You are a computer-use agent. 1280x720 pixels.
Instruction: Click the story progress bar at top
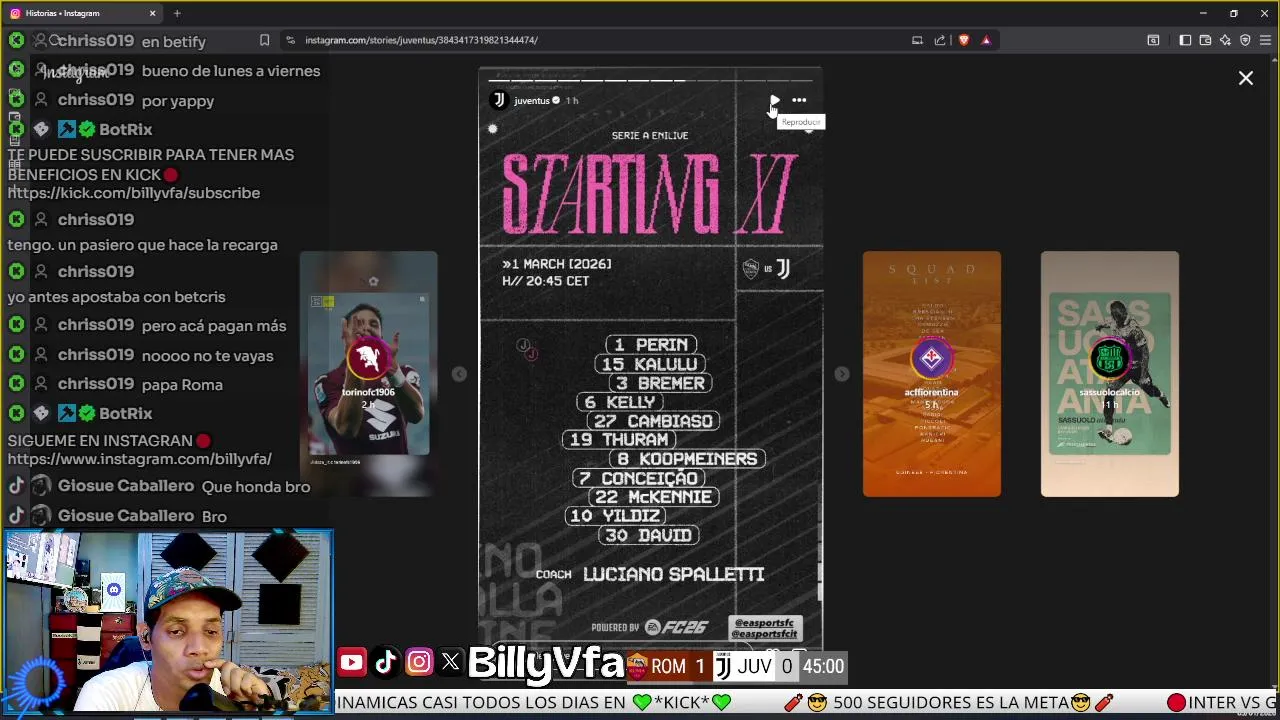pos(650,80)
